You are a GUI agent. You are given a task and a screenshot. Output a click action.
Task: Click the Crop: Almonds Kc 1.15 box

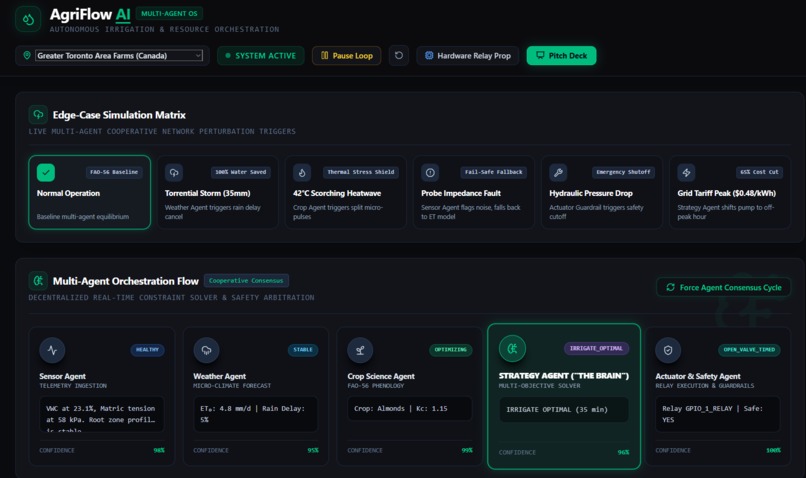(x=410, y=409)
